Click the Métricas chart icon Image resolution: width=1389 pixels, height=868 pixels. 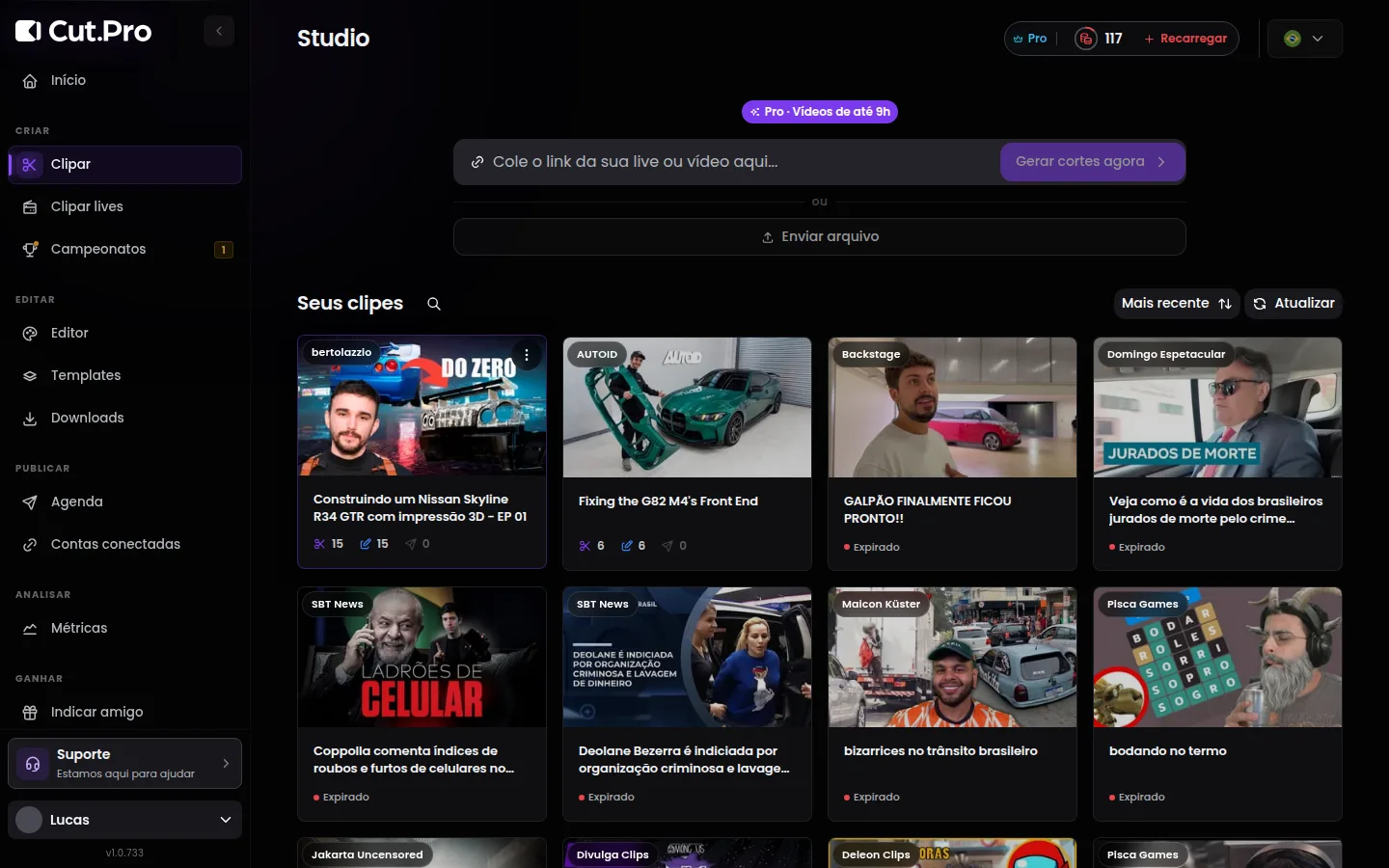30,629
